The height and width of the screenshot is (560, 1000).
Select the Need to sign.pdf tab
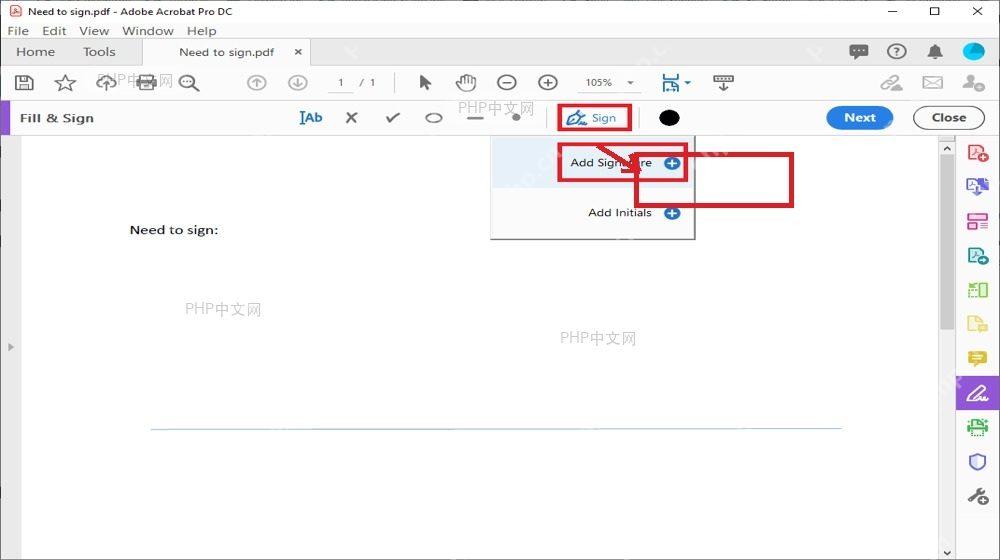[x=226, y=52]
